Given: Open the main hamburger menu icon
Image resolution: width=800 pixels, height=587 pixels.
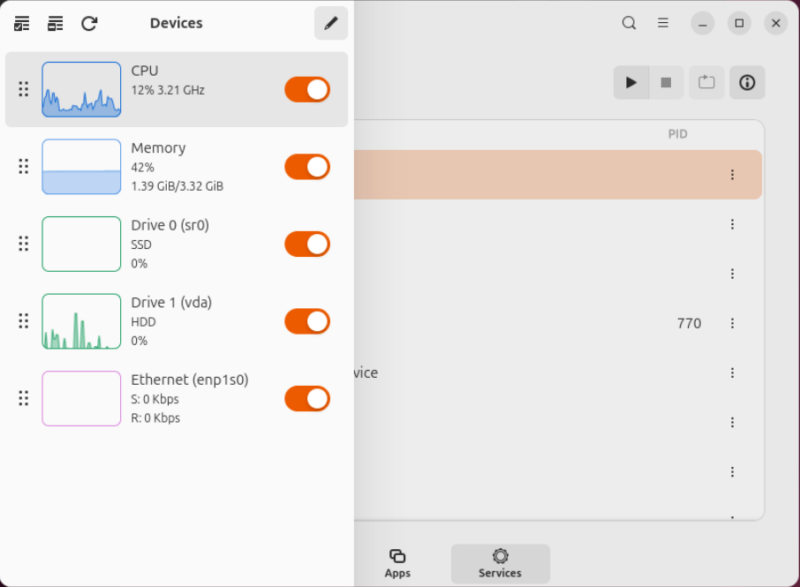Looking at the screenshot, I should click(x=663, y=22).
